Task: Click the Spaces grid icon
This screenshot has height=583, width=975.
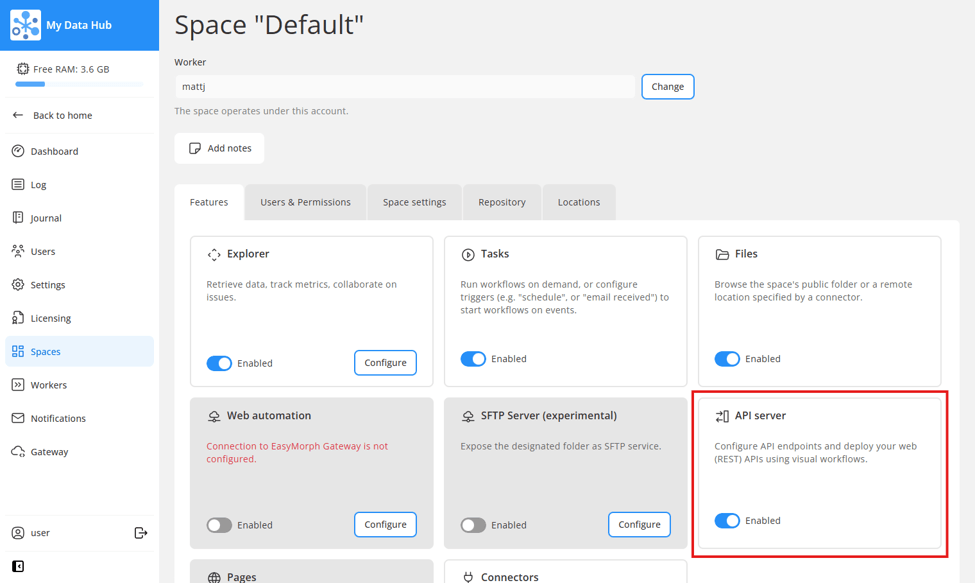Action: coord(18,351)
